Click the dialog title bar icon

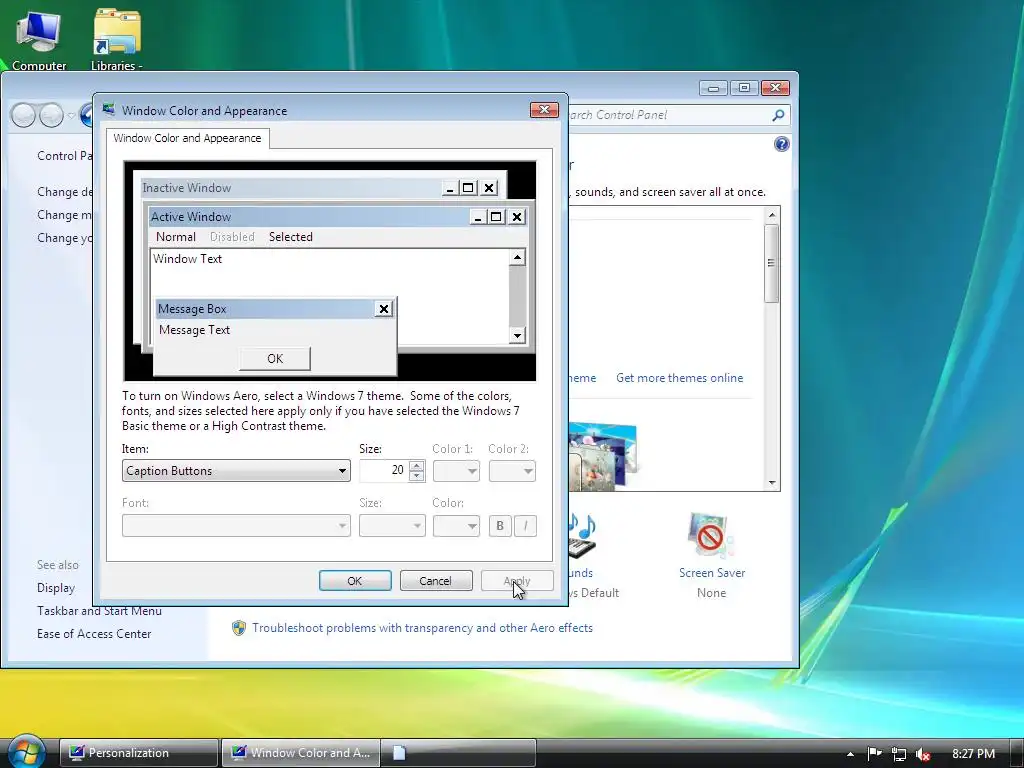pyautogui.click(x=108, y=110)
